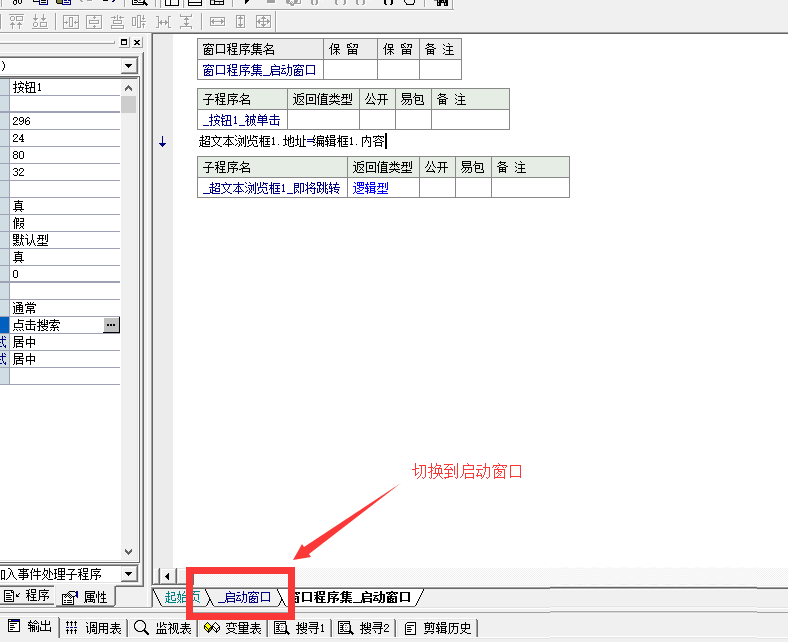This screenshot has height=642, width=788.
Task: Click the 假 property value
Action: (x=65, y=223)
